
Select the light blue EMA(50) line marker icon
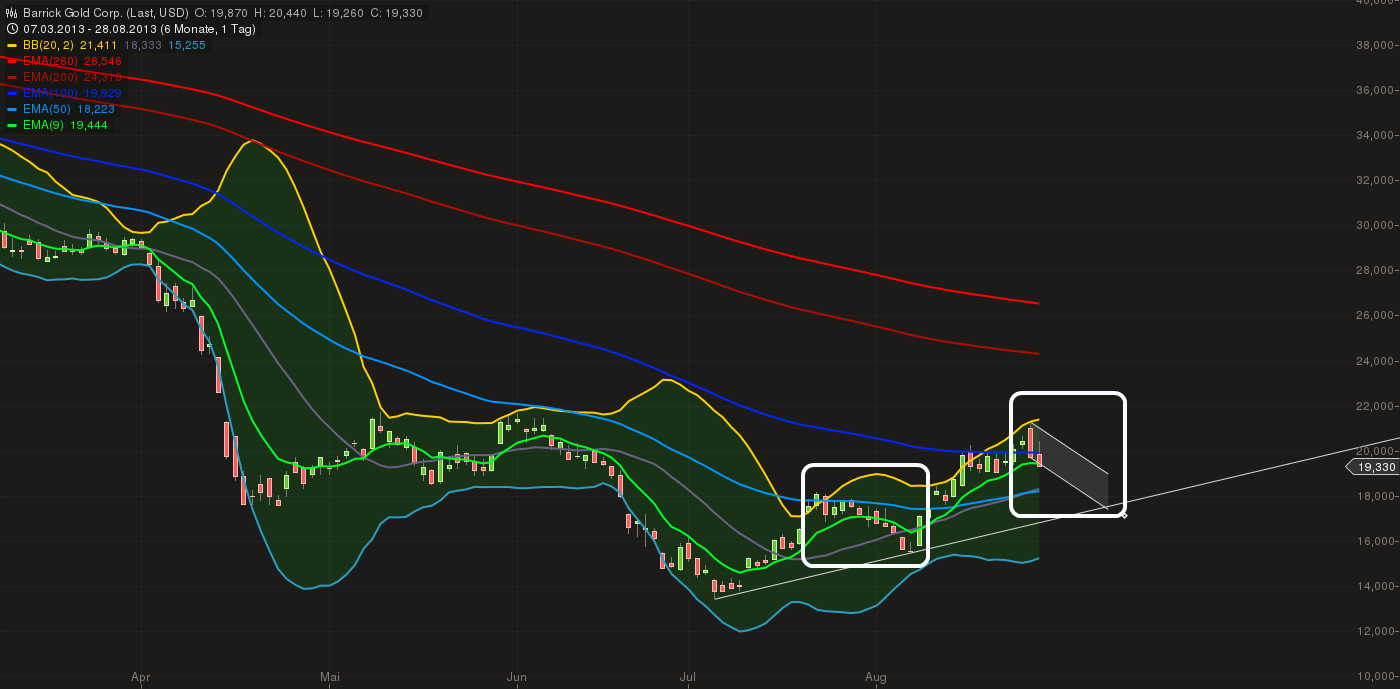pyautogui.click(x=10, y=109)
